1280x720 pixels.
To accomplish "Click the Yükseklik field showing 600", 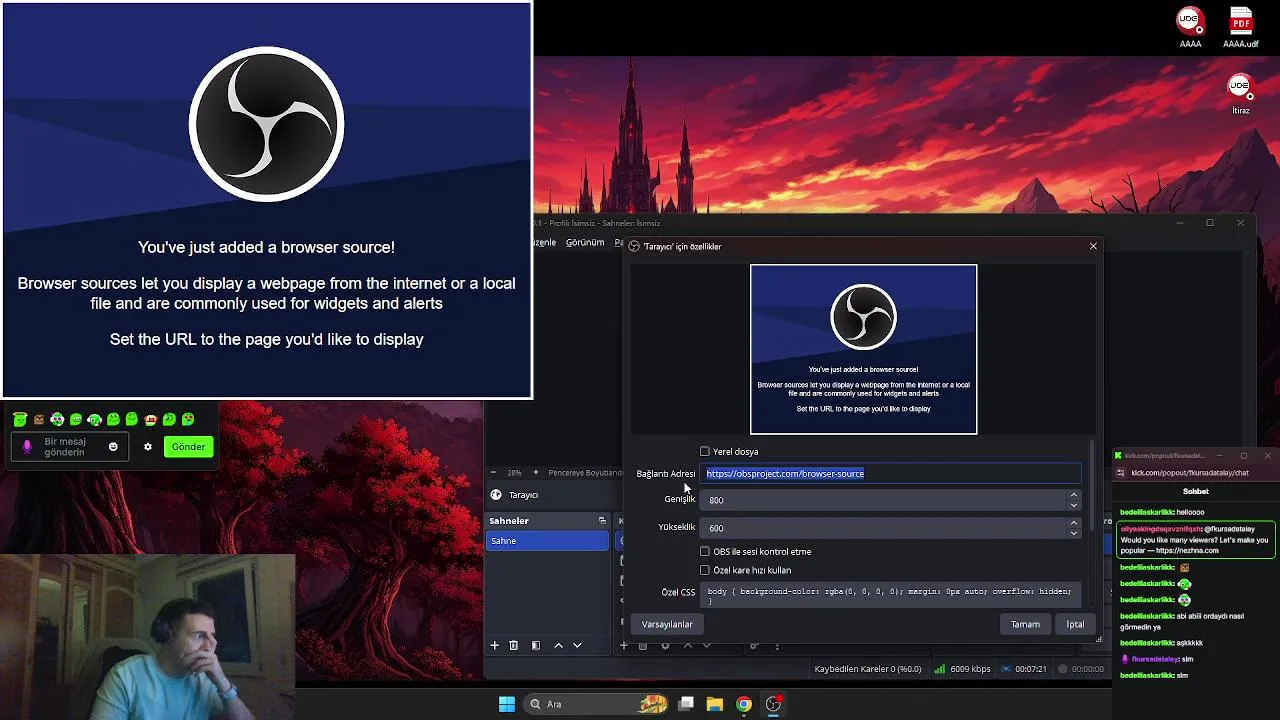I will click(885, 528).
